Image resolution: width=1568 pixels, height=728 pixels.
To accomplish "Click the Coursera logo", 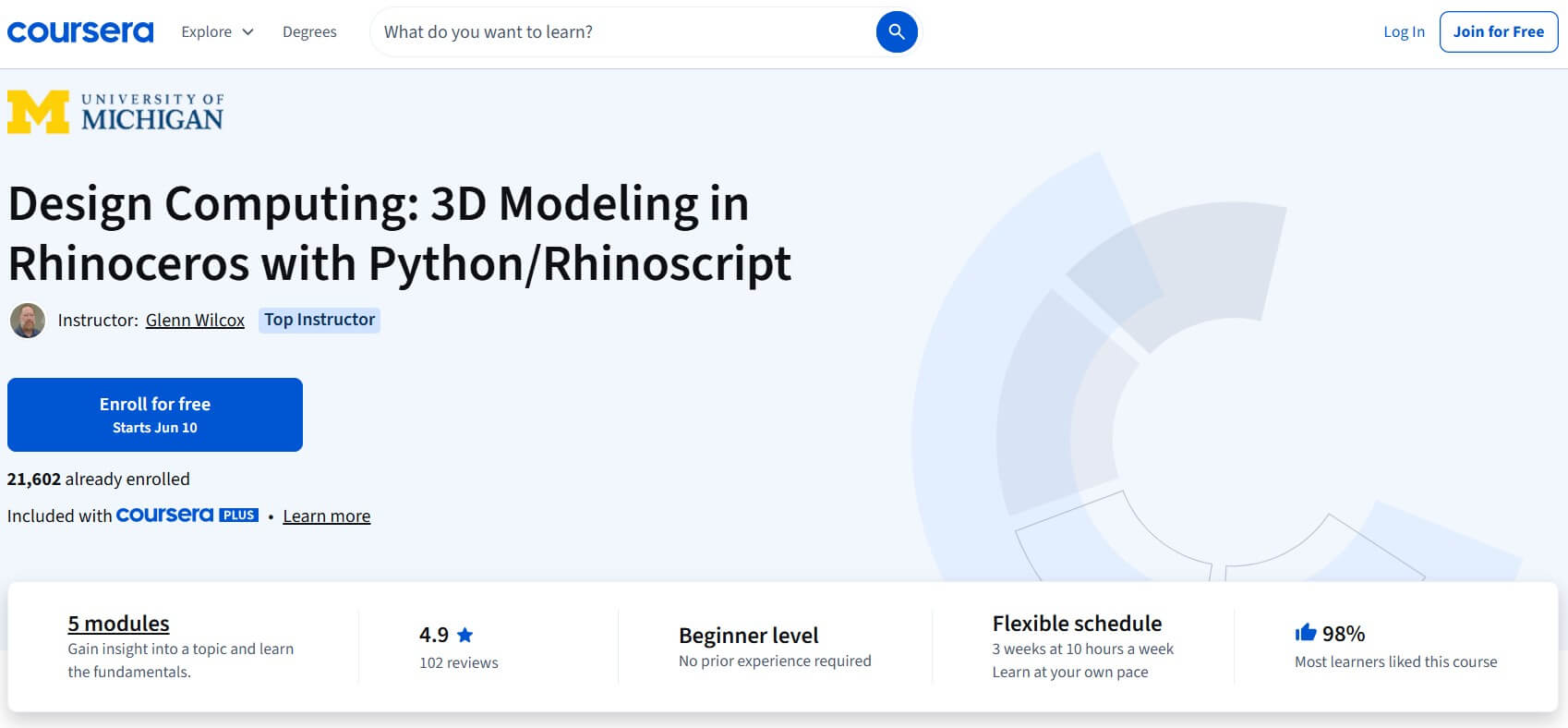I will click(80, 31).
